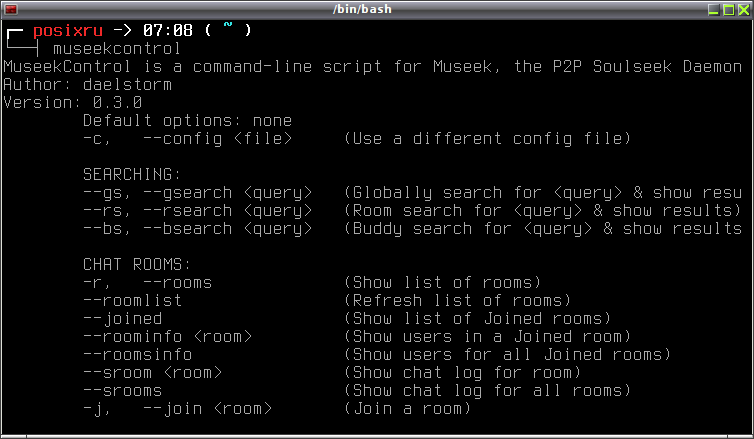
Task: Click the 'Author: daelstorm' line
Action: pos(88,85)
